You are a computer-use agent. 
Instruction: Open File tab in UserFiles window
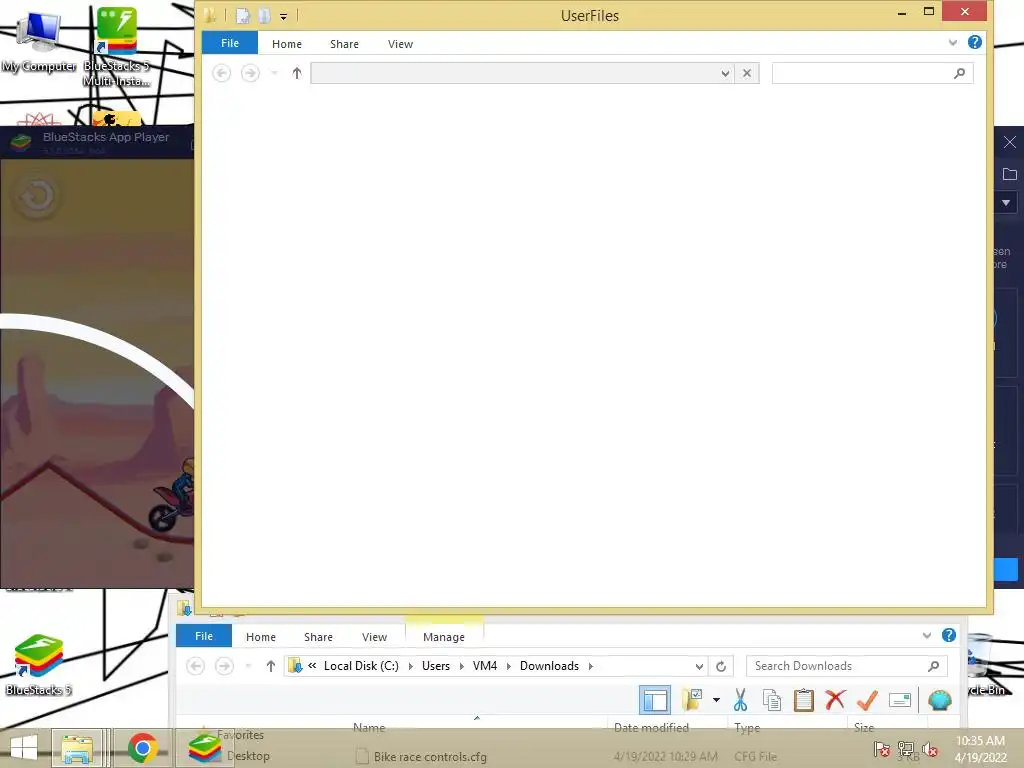[230, 43]
